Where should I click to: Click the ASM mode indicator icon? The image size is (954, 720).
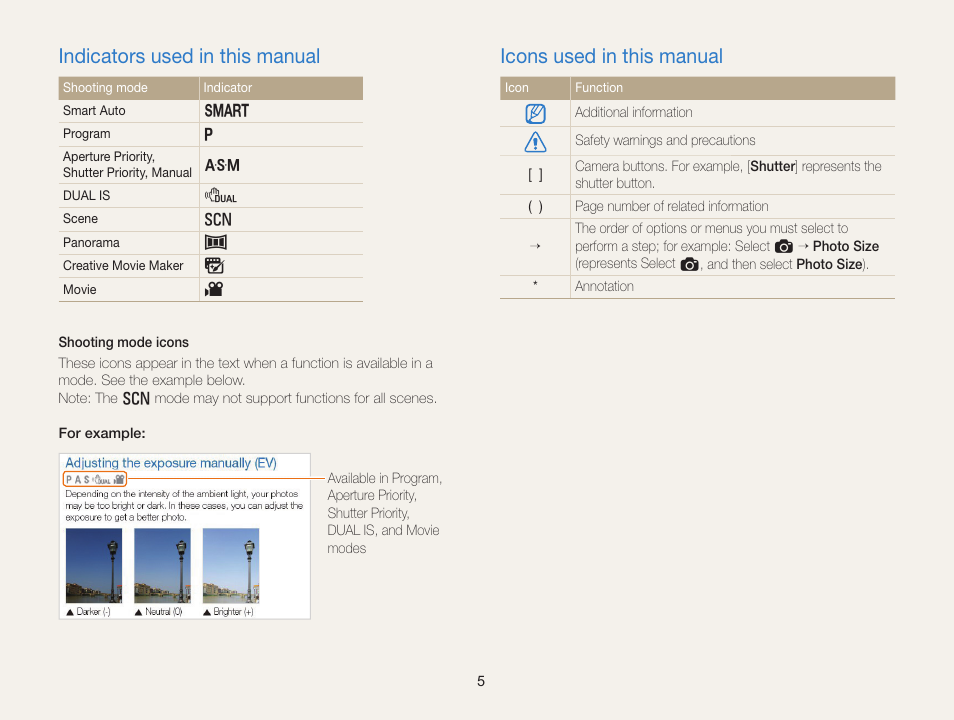tap(222, 166)
